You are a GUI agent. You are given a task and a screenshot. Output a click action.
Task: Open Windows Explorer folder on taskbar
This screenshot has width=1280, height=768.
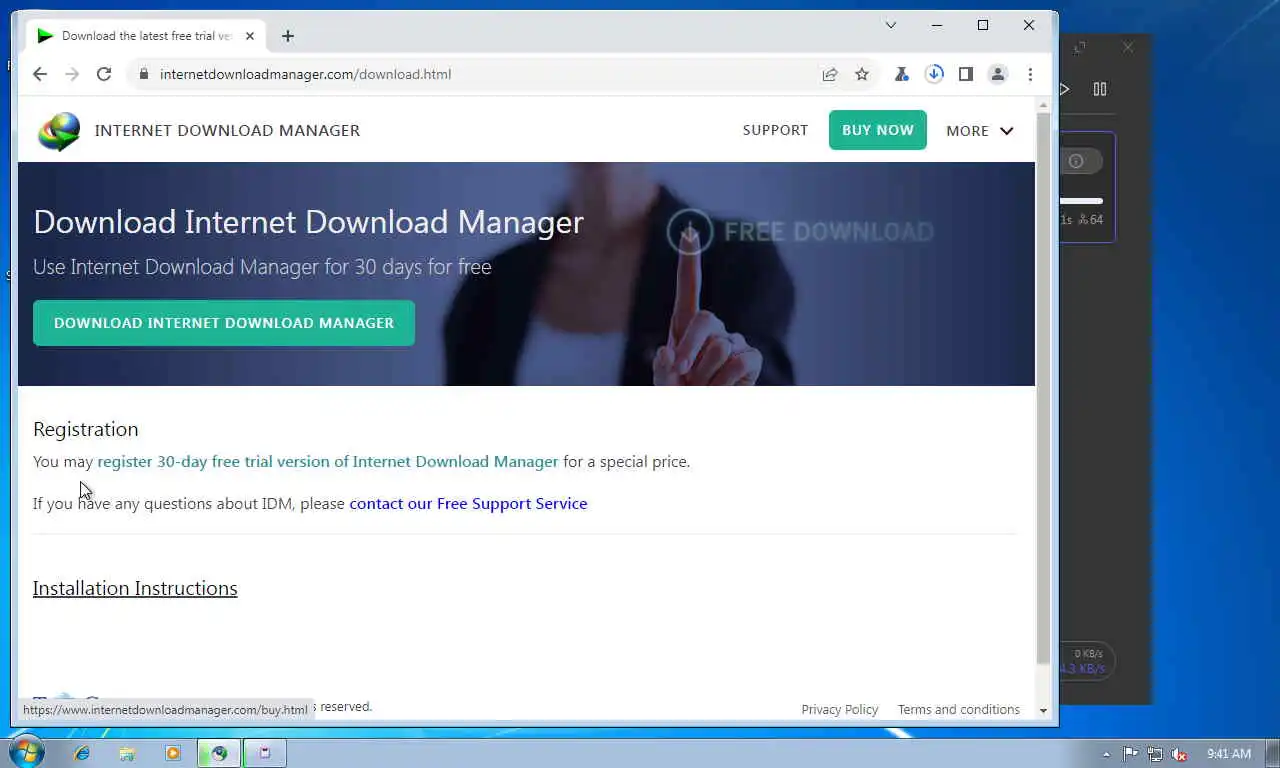click(127, 753)
